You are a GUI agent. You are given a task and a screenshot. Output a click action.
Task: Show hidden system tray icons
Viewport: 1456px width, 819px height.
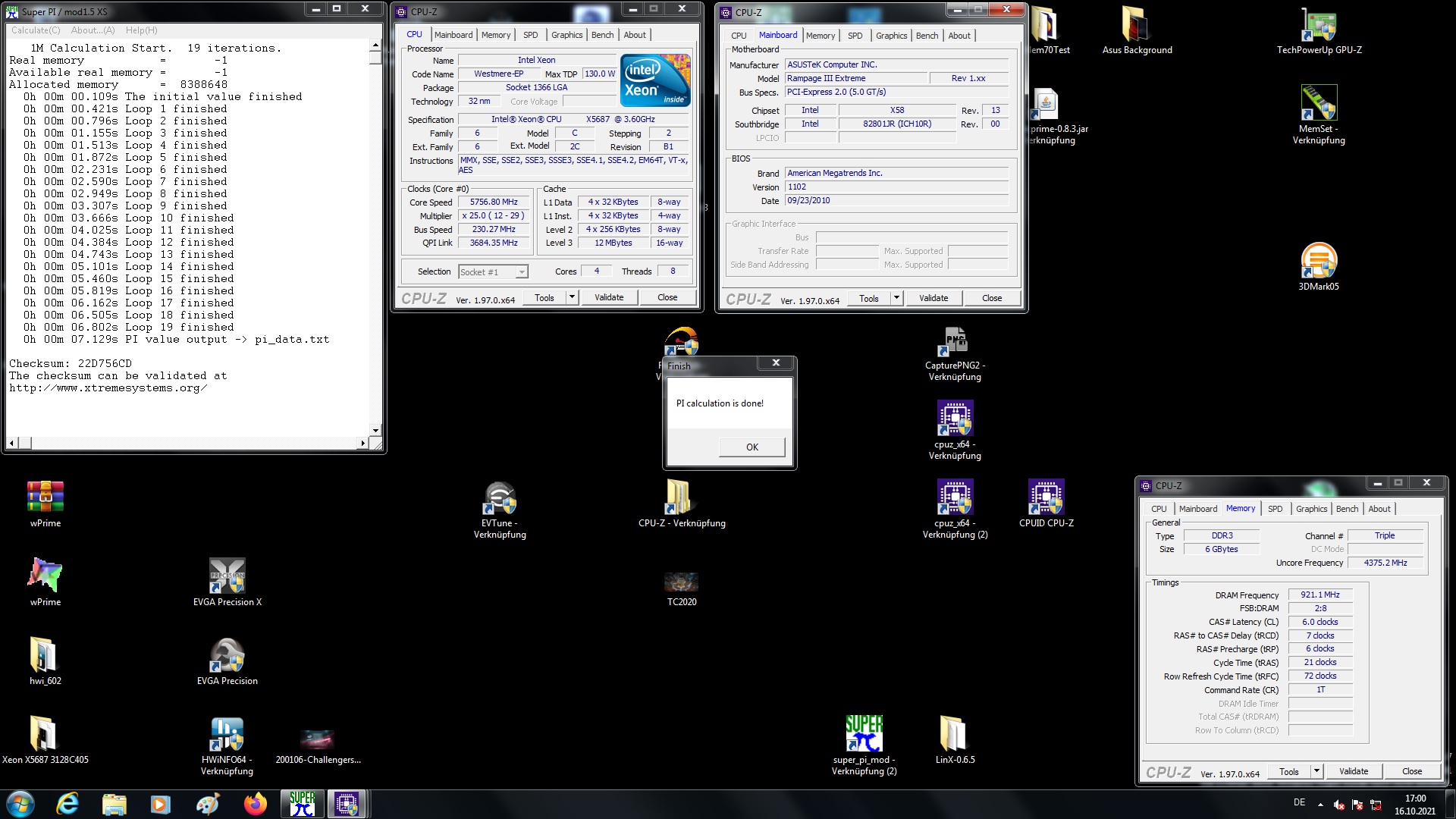point(1320,804)
